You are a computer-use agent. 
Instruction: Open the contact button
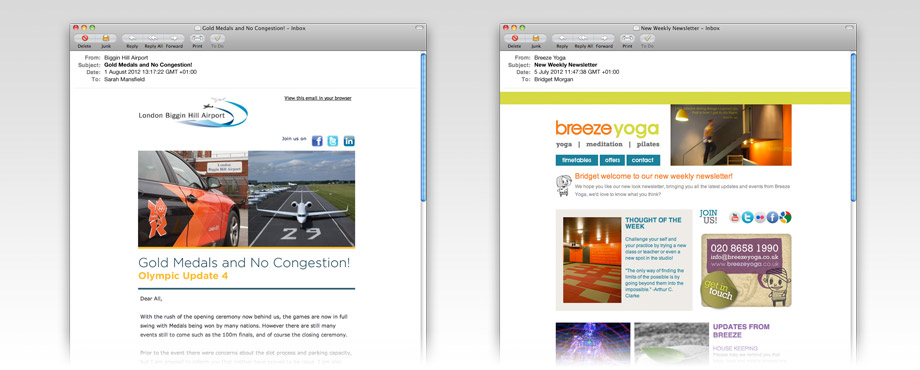click(x=643, y=160)
